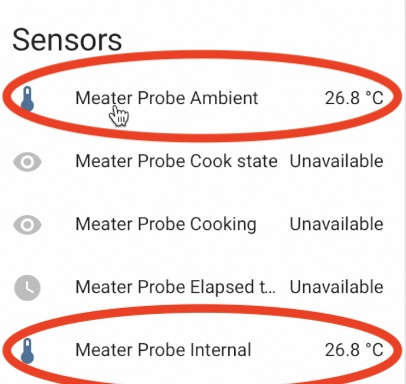Click Unavailable status for Cooking sensor

337,224
